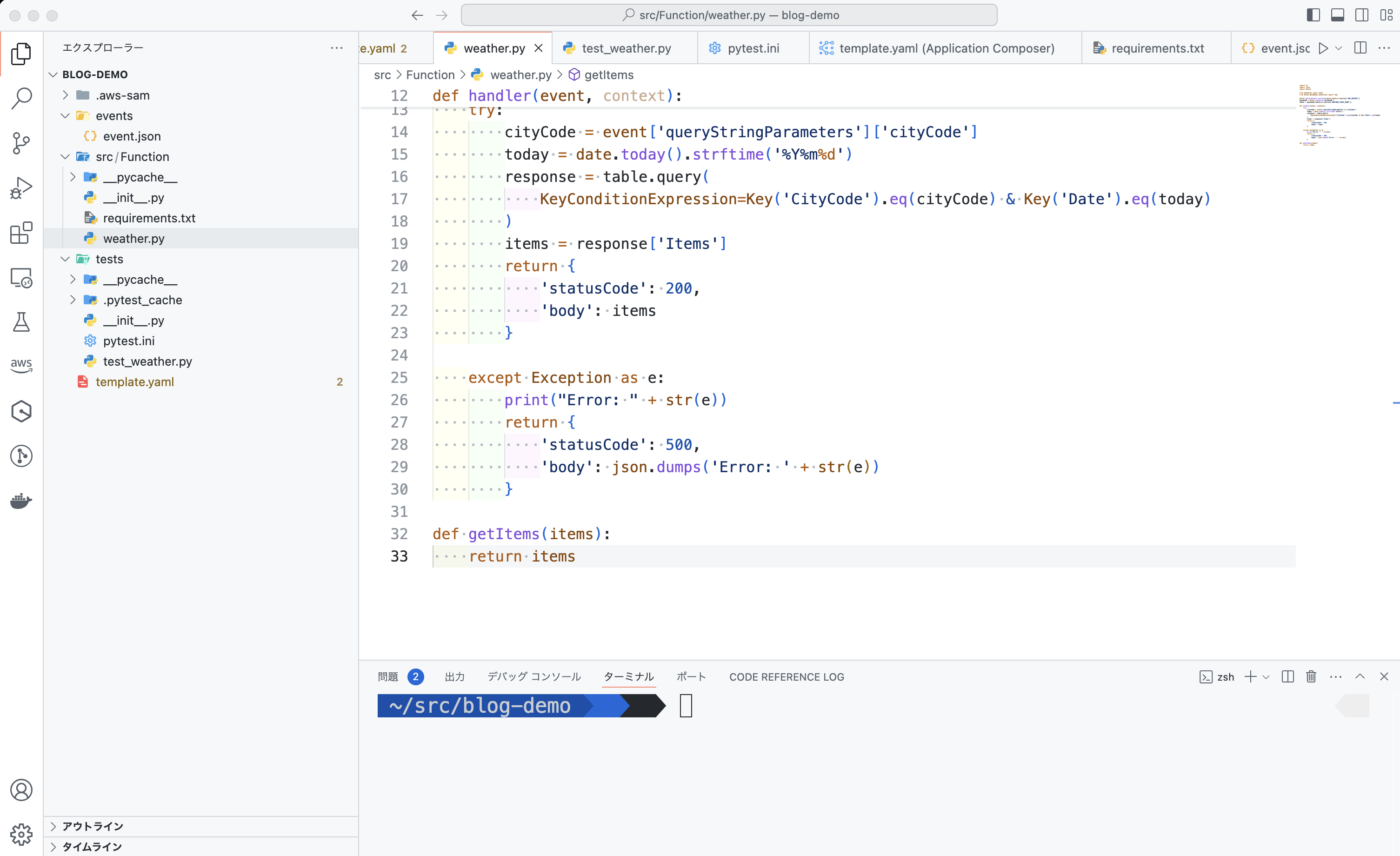The height and width of the screenshot is (856, 1400).
Task: Expand the .pytest_cache folder
Action: [73, 300]
